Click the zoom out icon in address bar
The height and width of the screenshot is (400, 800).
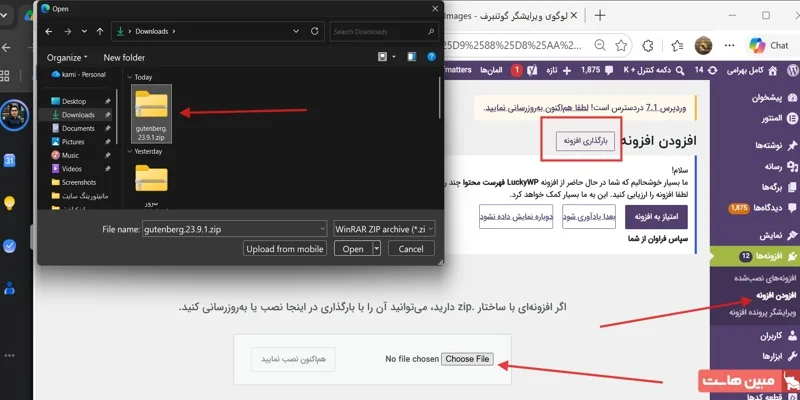(x=601, y=45)
